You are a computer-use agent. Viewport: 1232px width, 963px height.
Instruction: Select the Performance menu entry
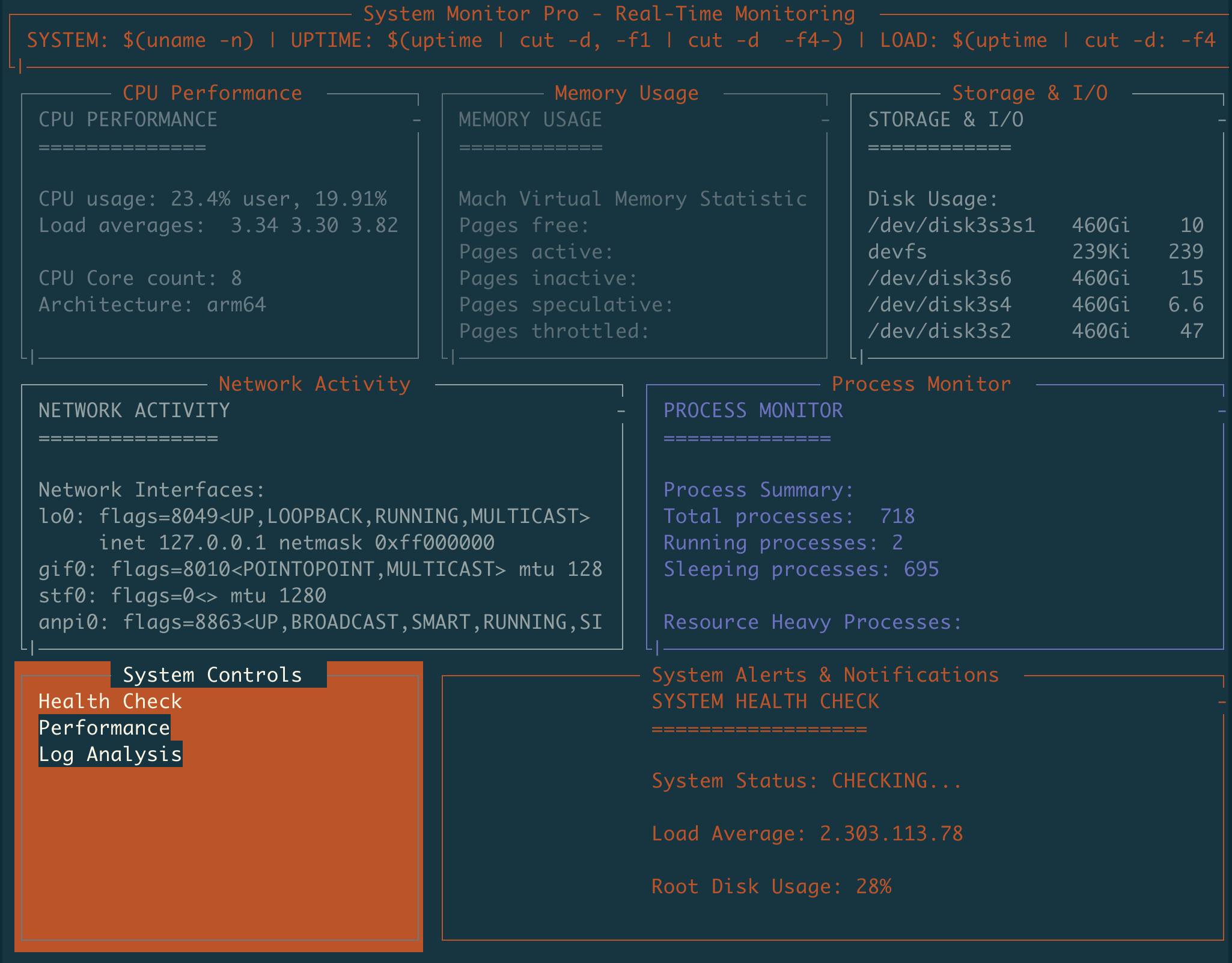pyautogui.click(x=104, y=728)
